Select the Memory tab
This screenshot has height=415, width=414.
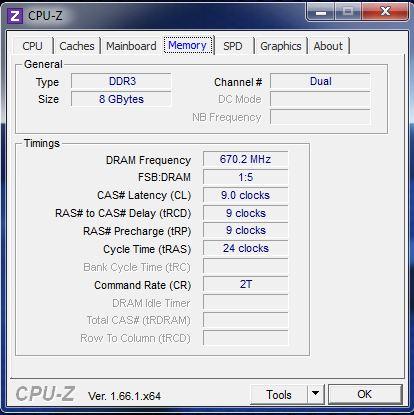(188, 45)
